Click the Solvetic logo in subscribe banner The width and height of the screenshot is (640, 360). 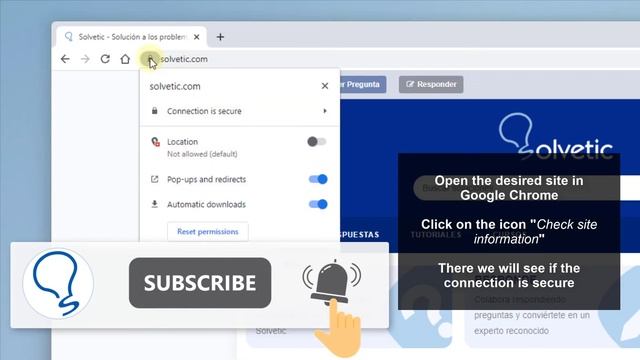point(58,284)
